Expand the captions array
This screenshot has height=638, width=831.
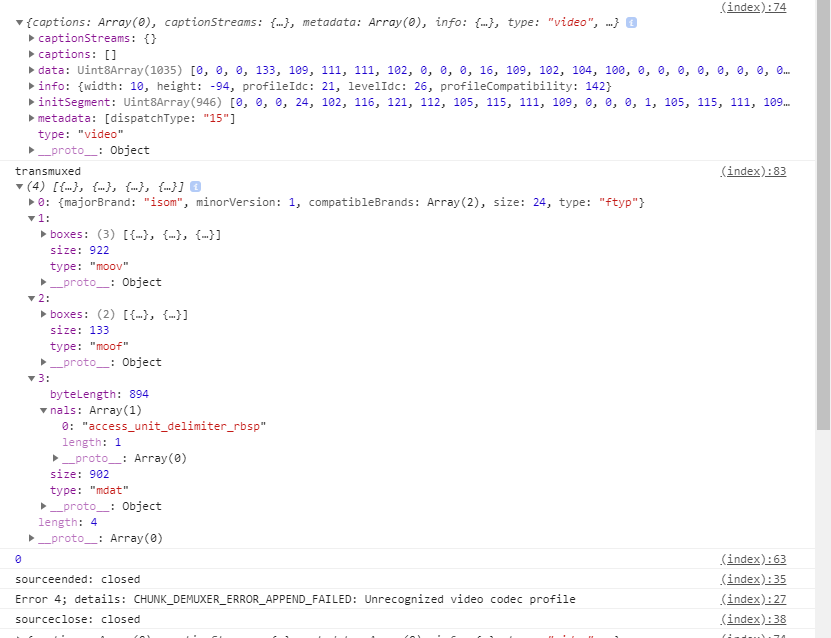32,53
